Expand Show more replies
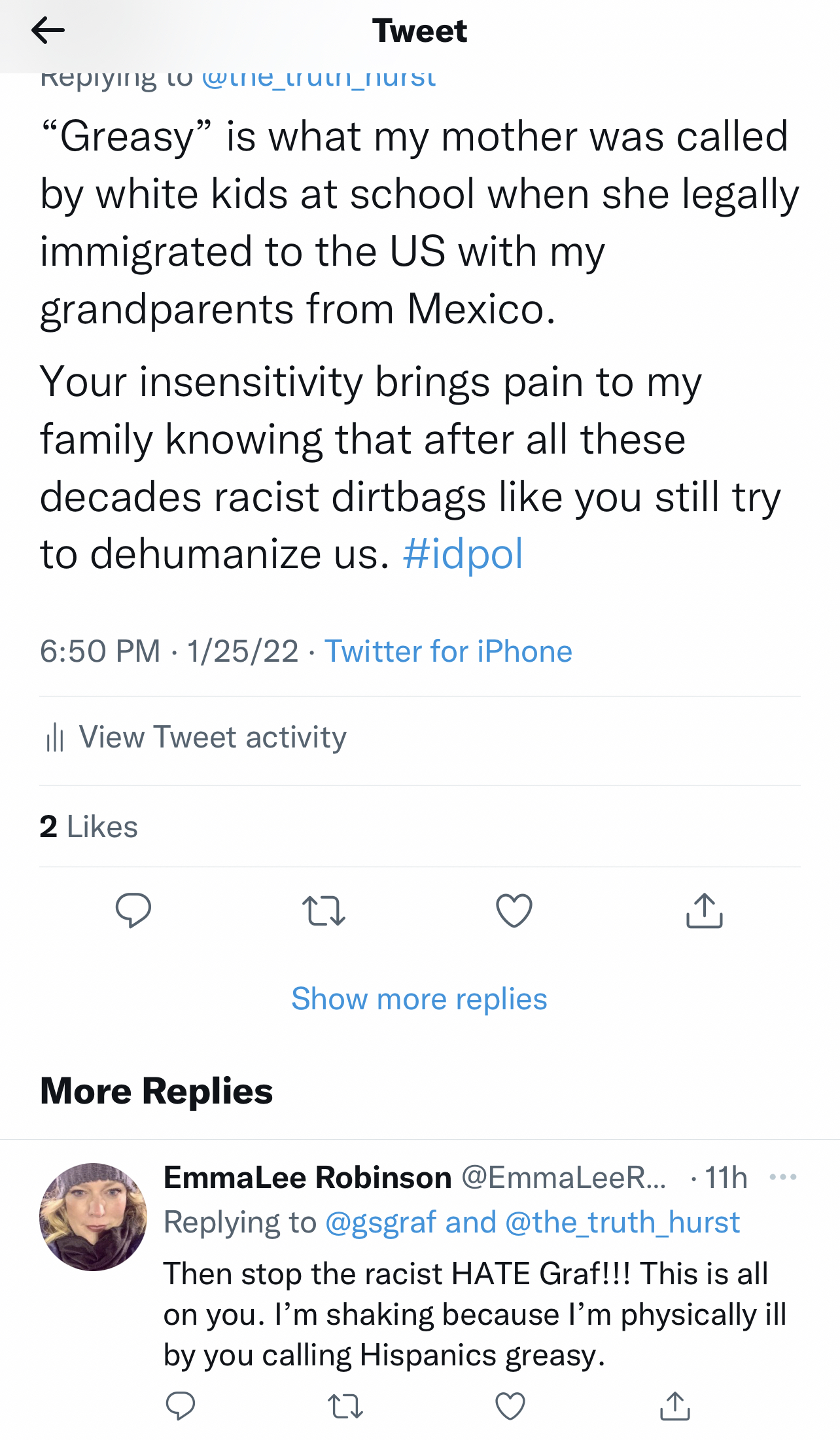Screen dimensions: 840x1440 click(419, 999)
